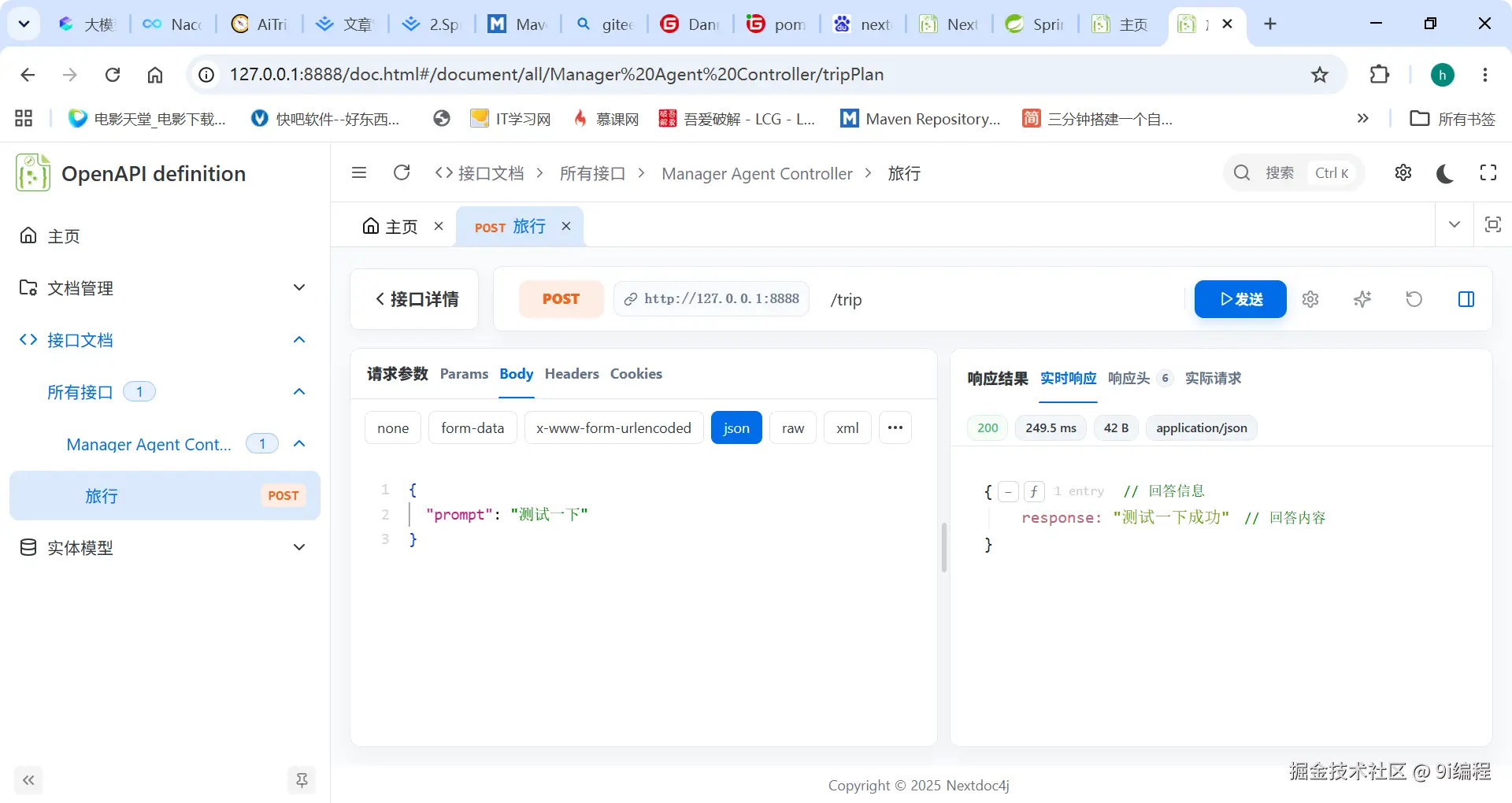The height and width of the screenshot is (803, 1512).
Task: Toggle dark mode with the moon icon
Action: pyautogui.click(x=1445, y=173)
